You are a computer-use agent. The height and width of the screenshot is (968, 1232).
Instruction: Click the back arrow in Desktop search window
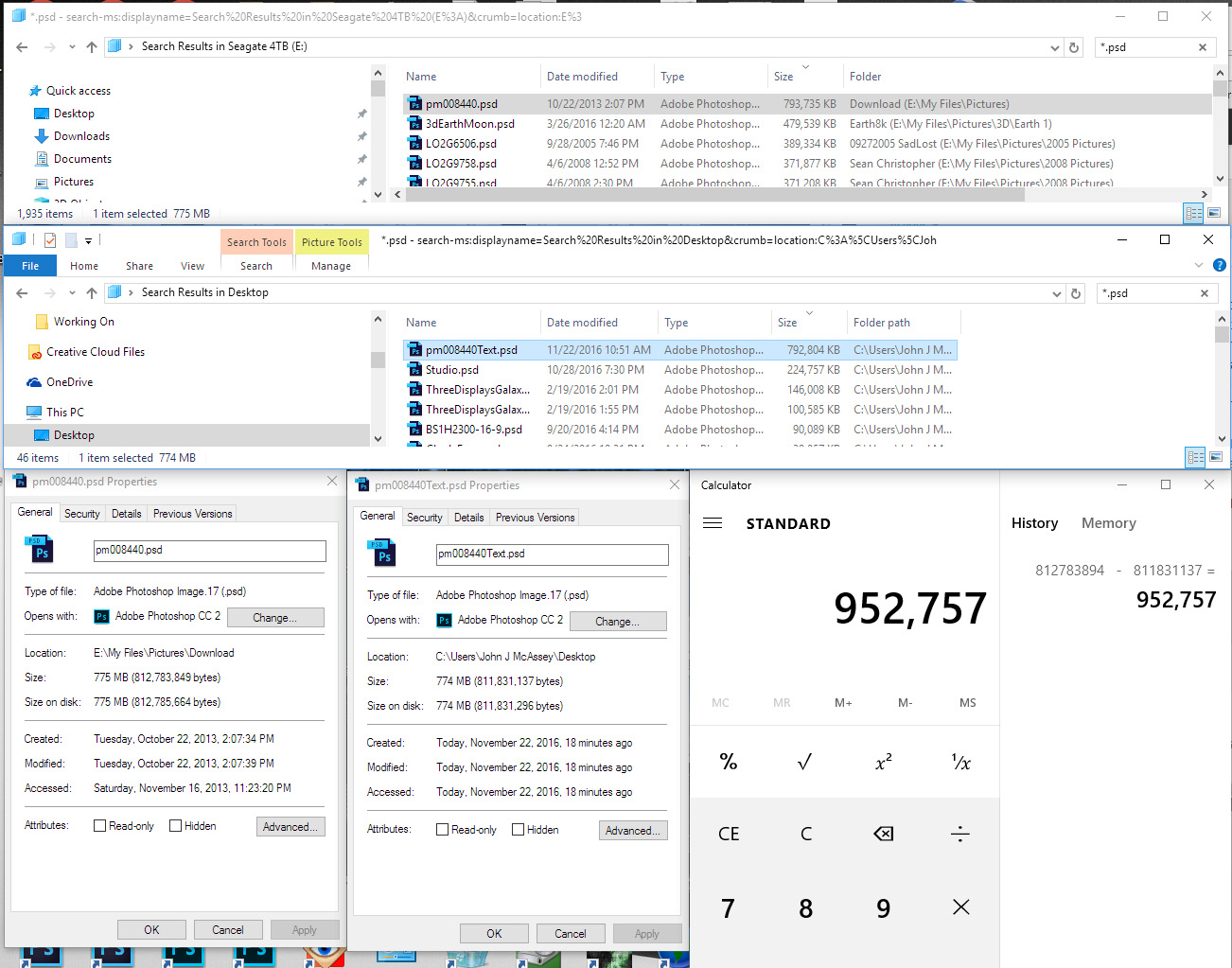click(x=22, y=293)
